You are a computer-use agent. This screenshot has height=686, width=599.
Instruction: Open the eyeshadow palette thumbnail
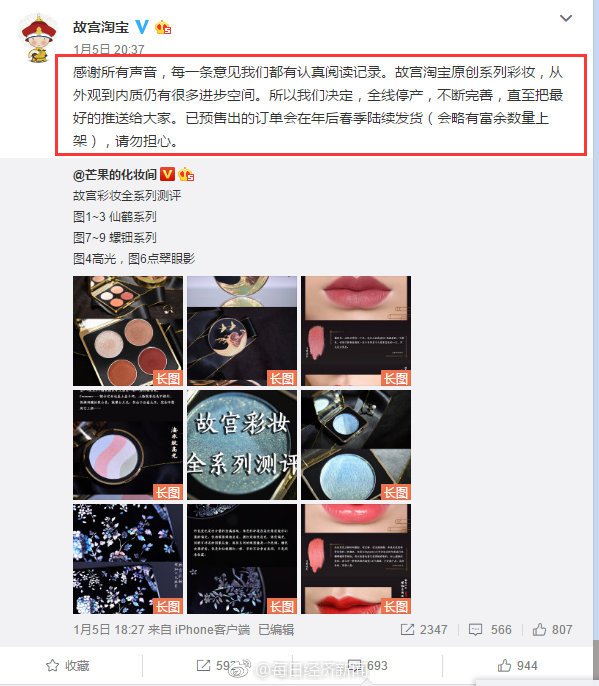coord(128,331)
